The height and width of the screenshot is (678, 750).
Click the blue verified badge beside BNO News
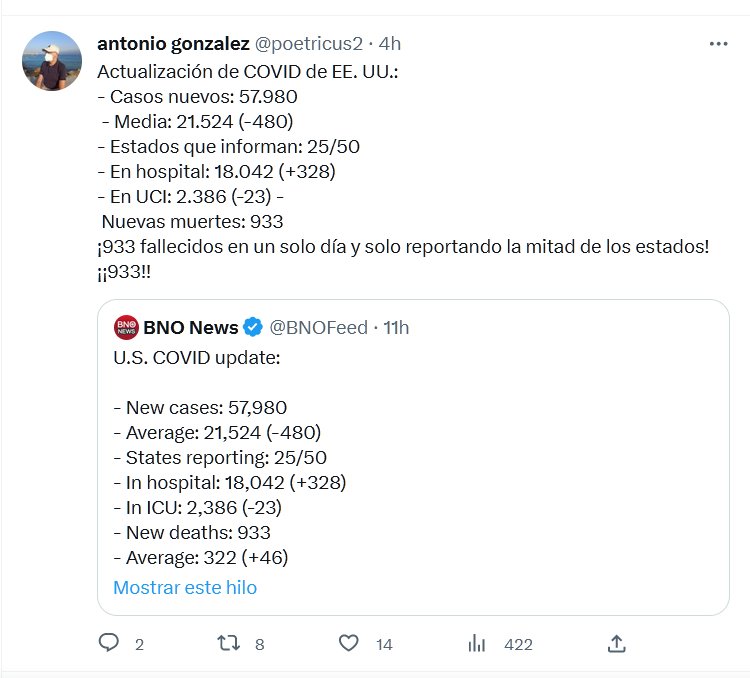pos(254,327)
